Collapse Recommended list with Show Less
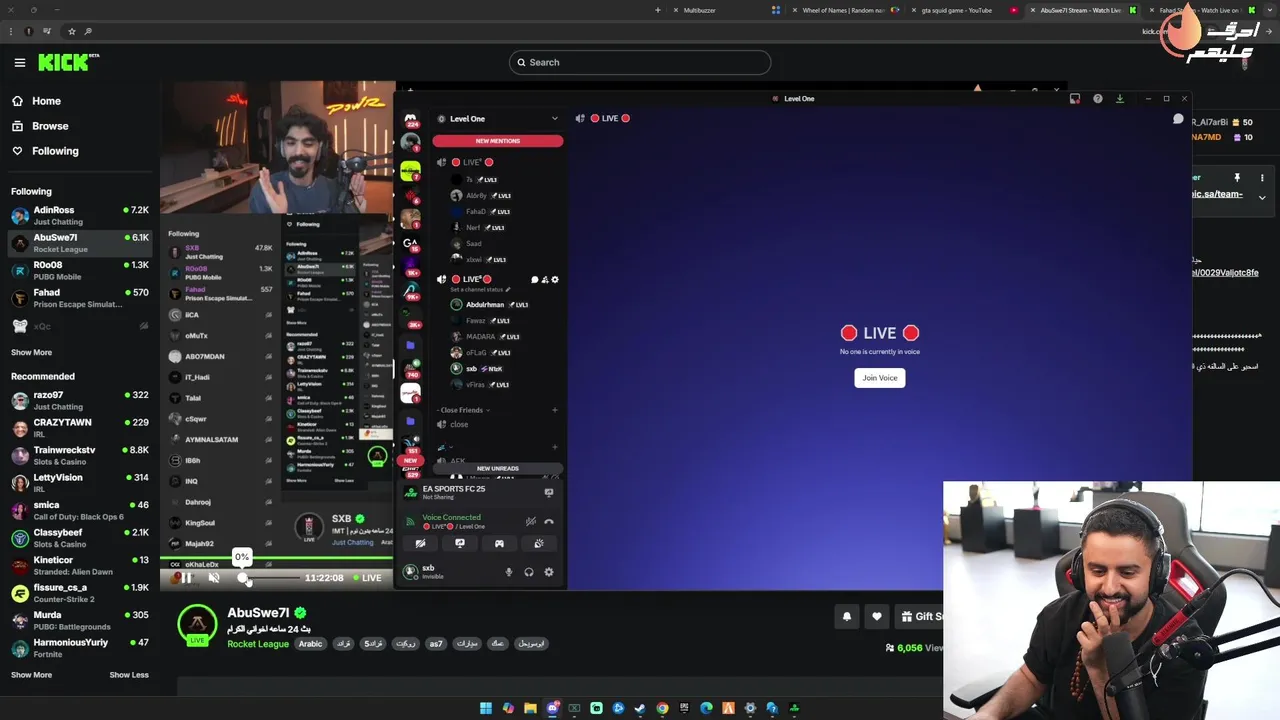 click(129, 675)
